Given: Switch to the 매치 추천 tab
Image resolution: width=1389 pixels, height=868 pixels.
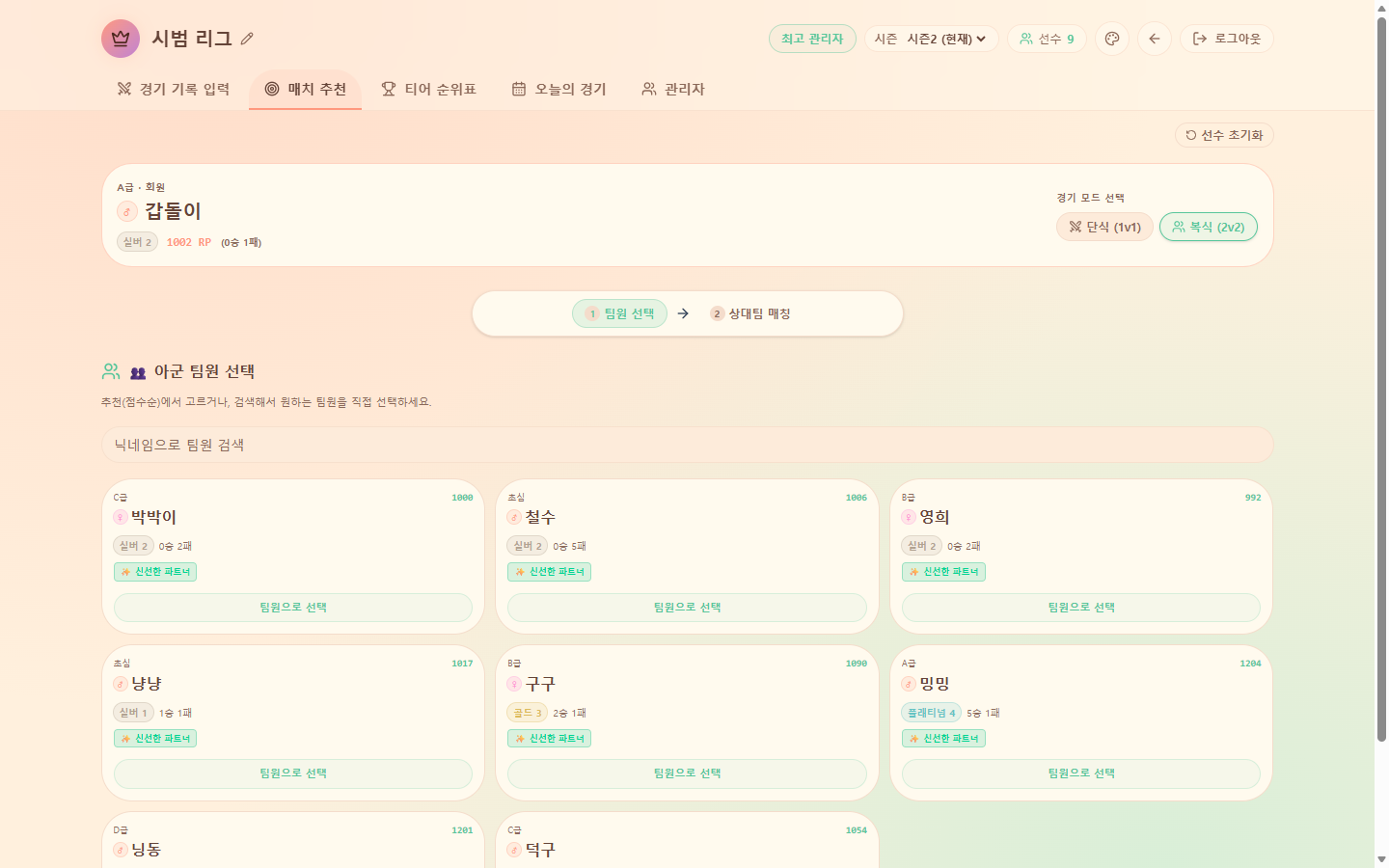Looking at the screenshot, I should (305, 89).
